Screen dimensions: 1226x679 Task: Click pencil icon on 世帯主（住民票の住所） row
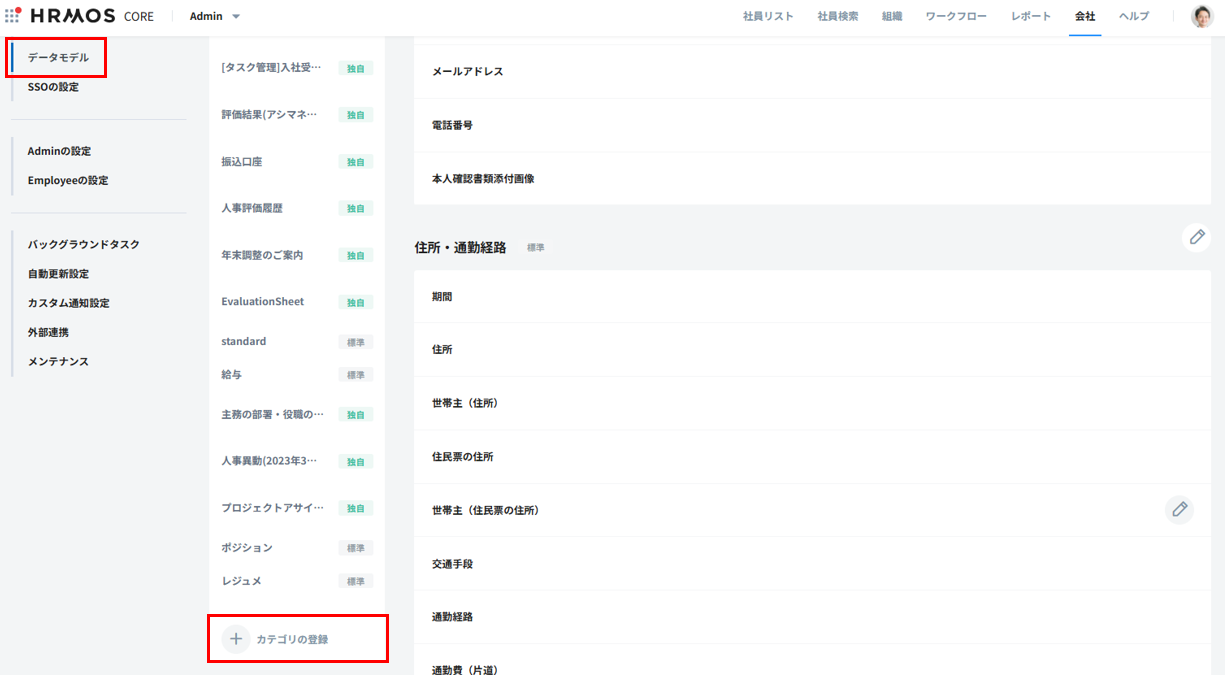tap(1179, 510)
